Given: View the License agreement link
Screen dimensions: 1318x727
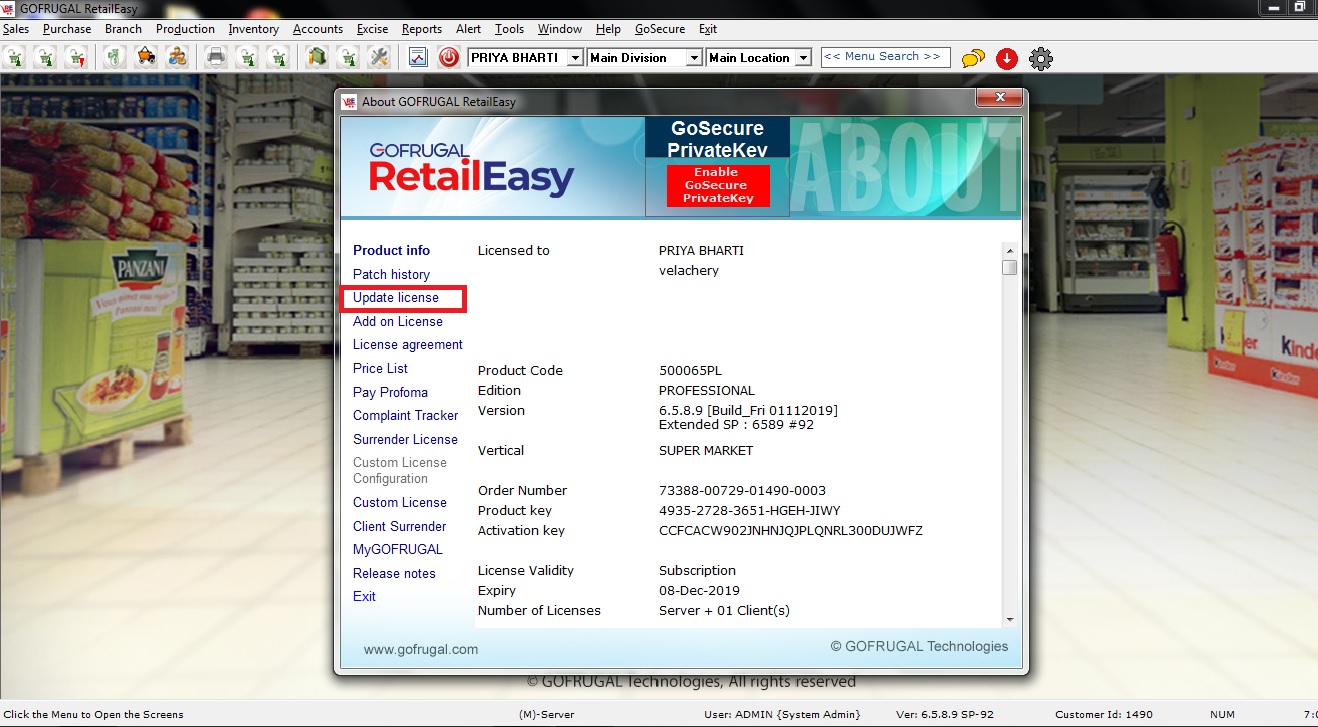Looking at the screenshot, I should coord(408,344).
